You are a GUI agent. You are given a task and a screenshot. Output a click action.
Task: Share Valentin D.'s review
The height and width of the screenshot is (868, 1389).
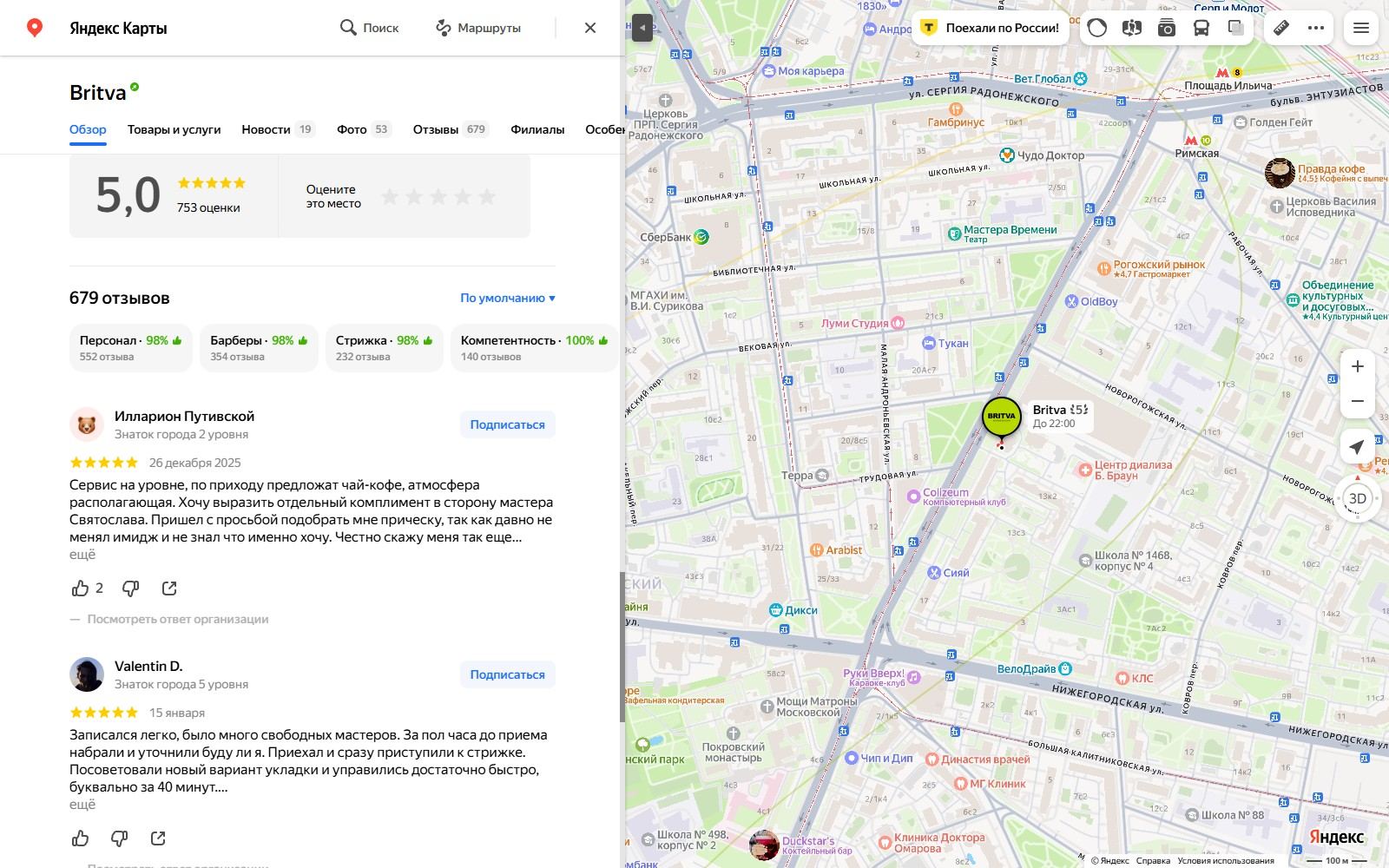(158, 838)
